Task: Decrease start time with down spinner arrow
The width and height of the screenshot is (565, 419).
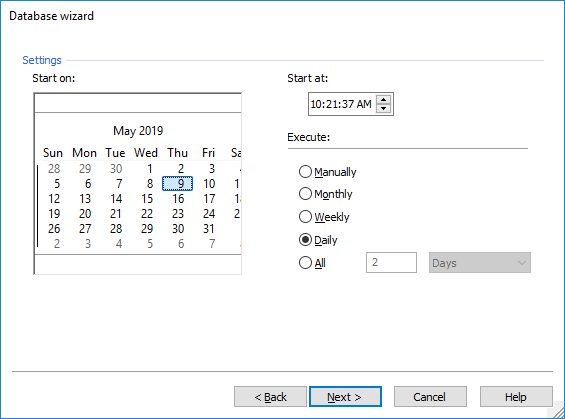Action: point(383,108)
